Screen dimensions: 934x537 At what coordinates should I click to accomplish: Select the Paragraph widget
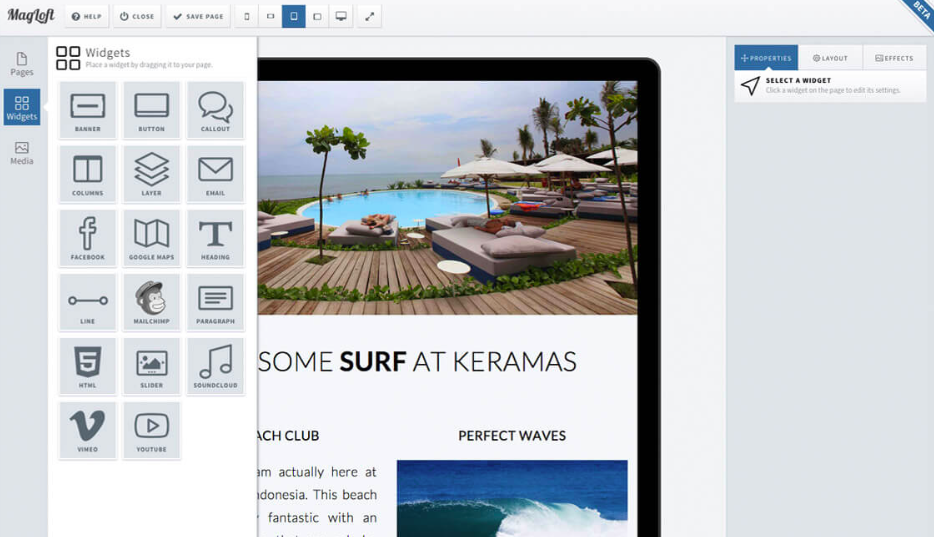click(215, 302)
